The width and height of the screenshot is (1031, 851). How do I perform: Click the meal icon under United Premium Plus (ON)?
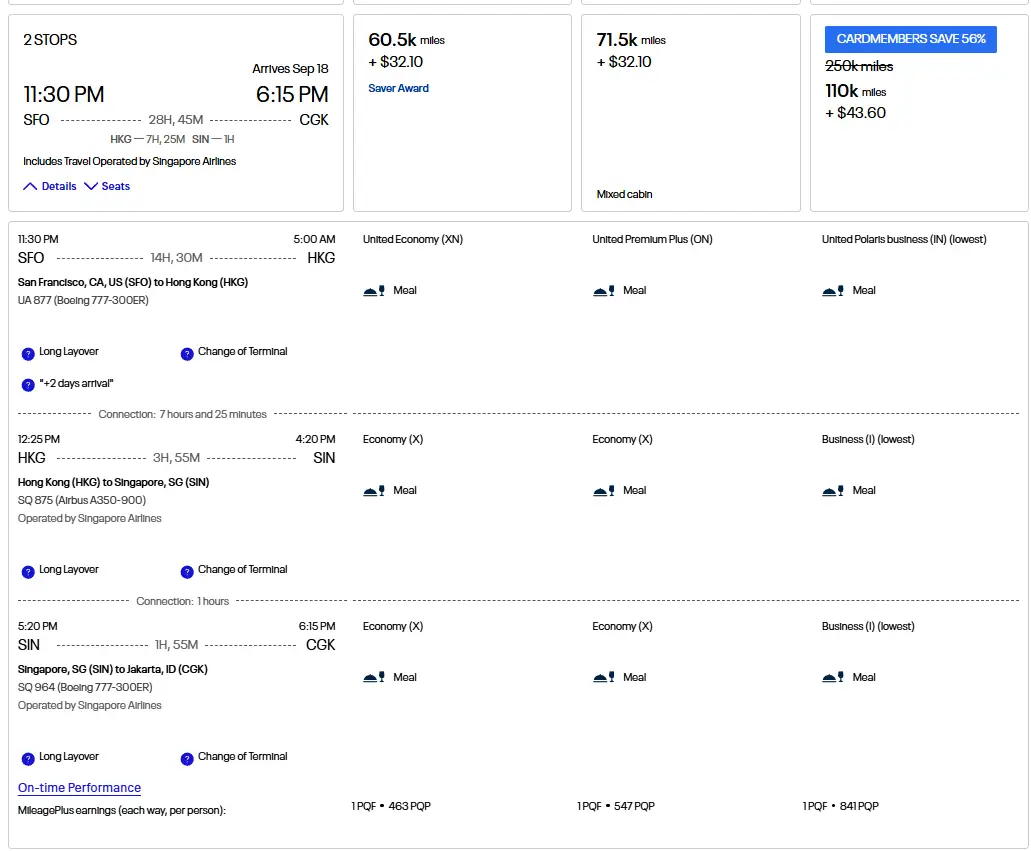tap(604, 291)
